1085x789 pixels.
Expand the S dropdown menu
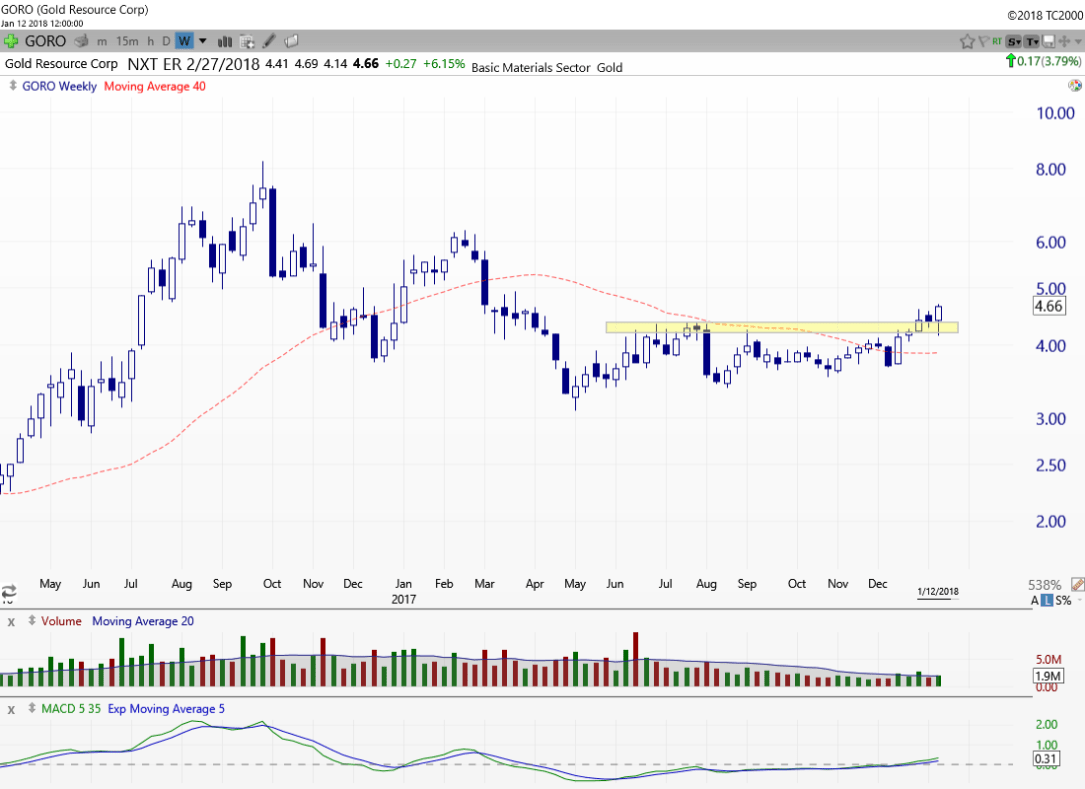coord(1014,41)
